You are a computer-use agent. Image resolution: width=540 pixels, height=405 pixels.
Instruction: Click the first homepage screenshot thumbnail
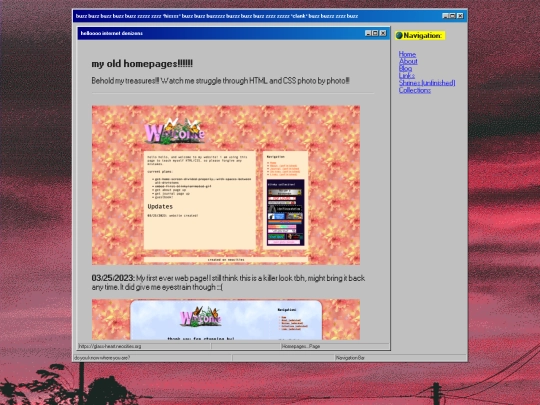point(226,185)
